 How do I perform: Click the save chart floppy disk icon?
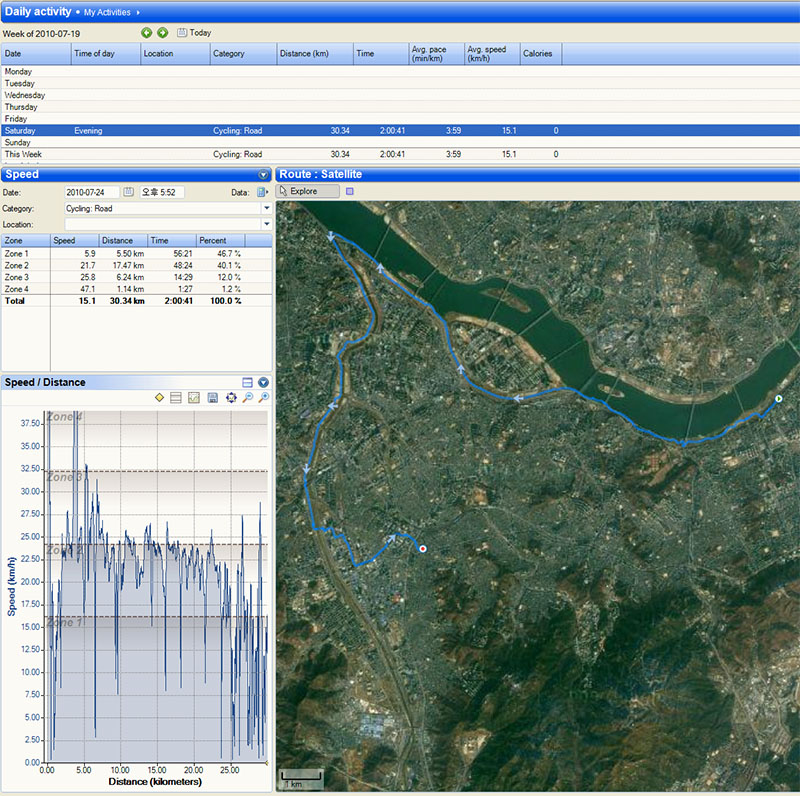coord(212,398)
